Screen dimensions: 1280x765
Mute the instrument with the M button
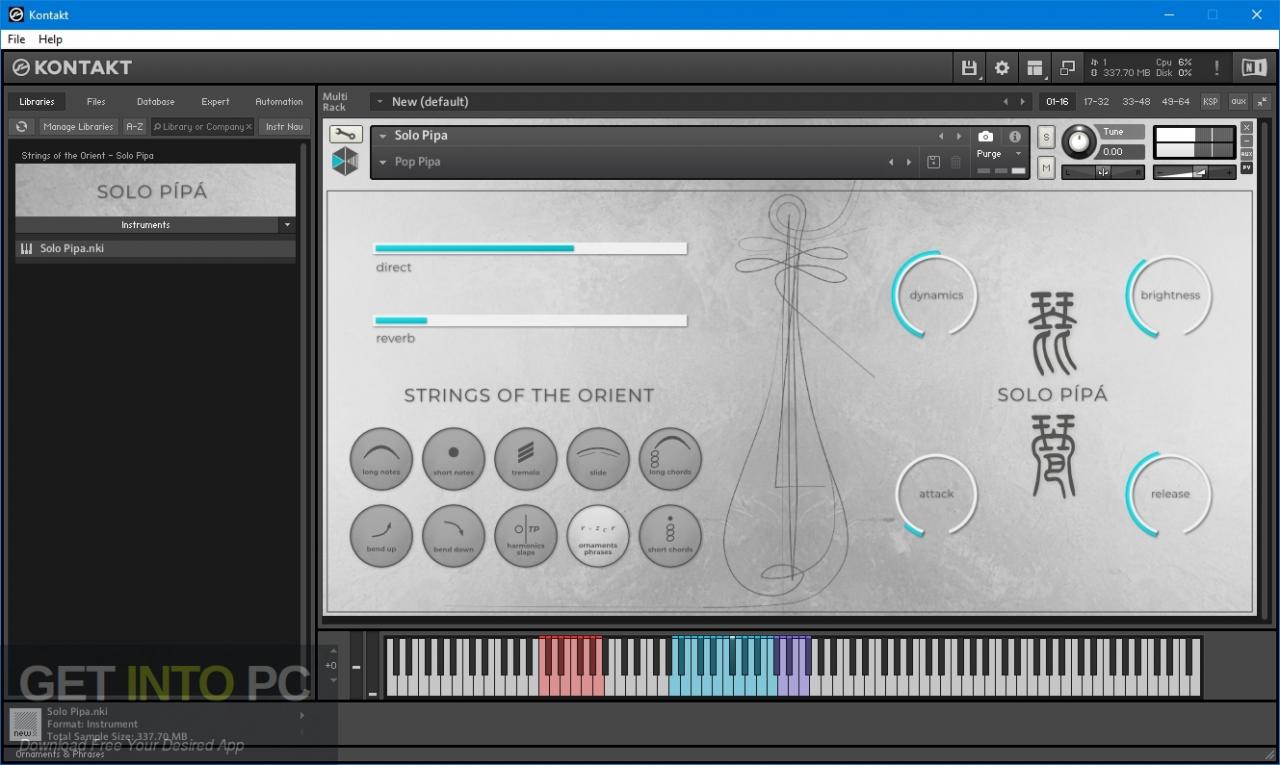tap(1046, 168)
